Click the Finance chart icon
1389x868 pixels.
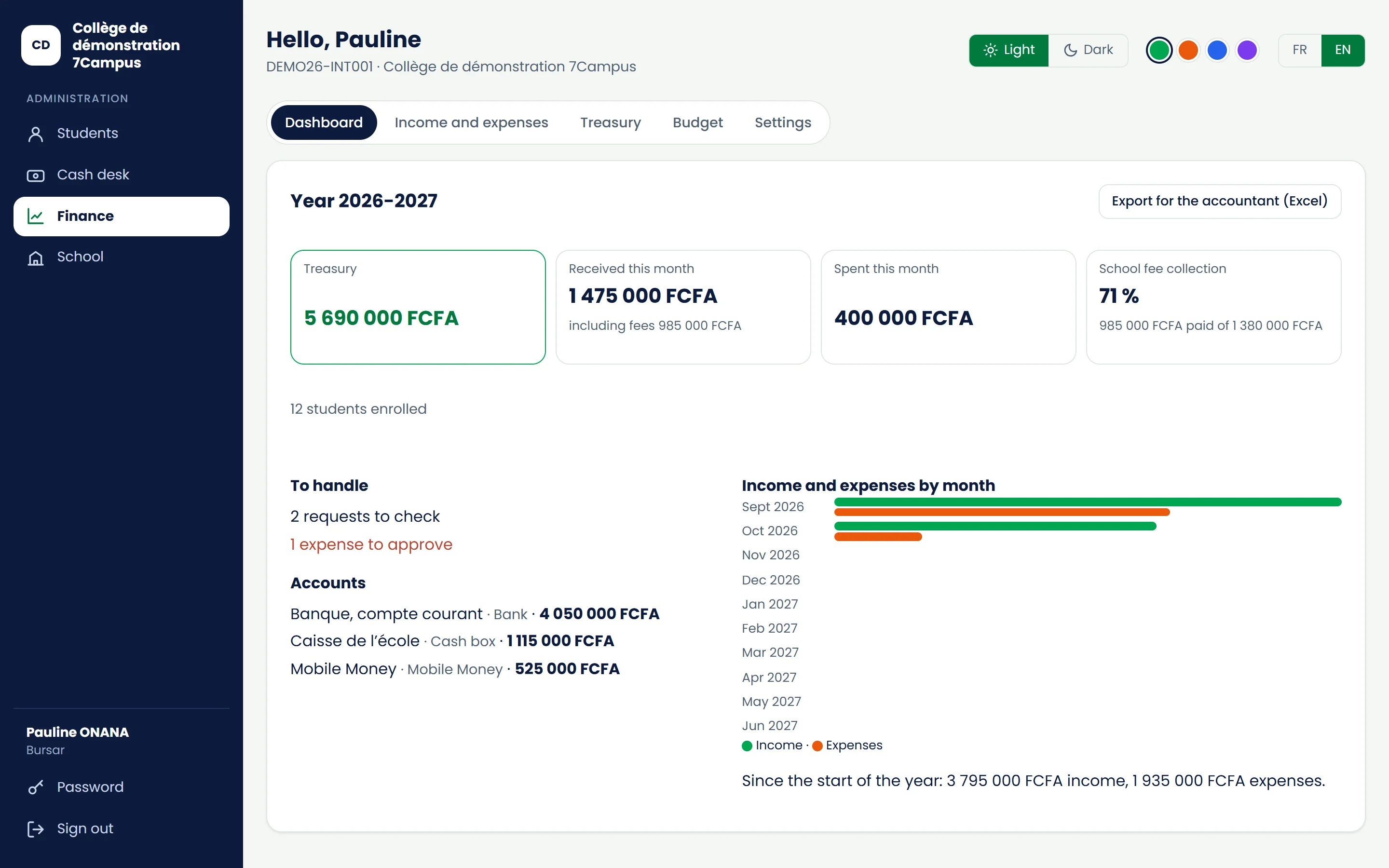pos(36,217)
